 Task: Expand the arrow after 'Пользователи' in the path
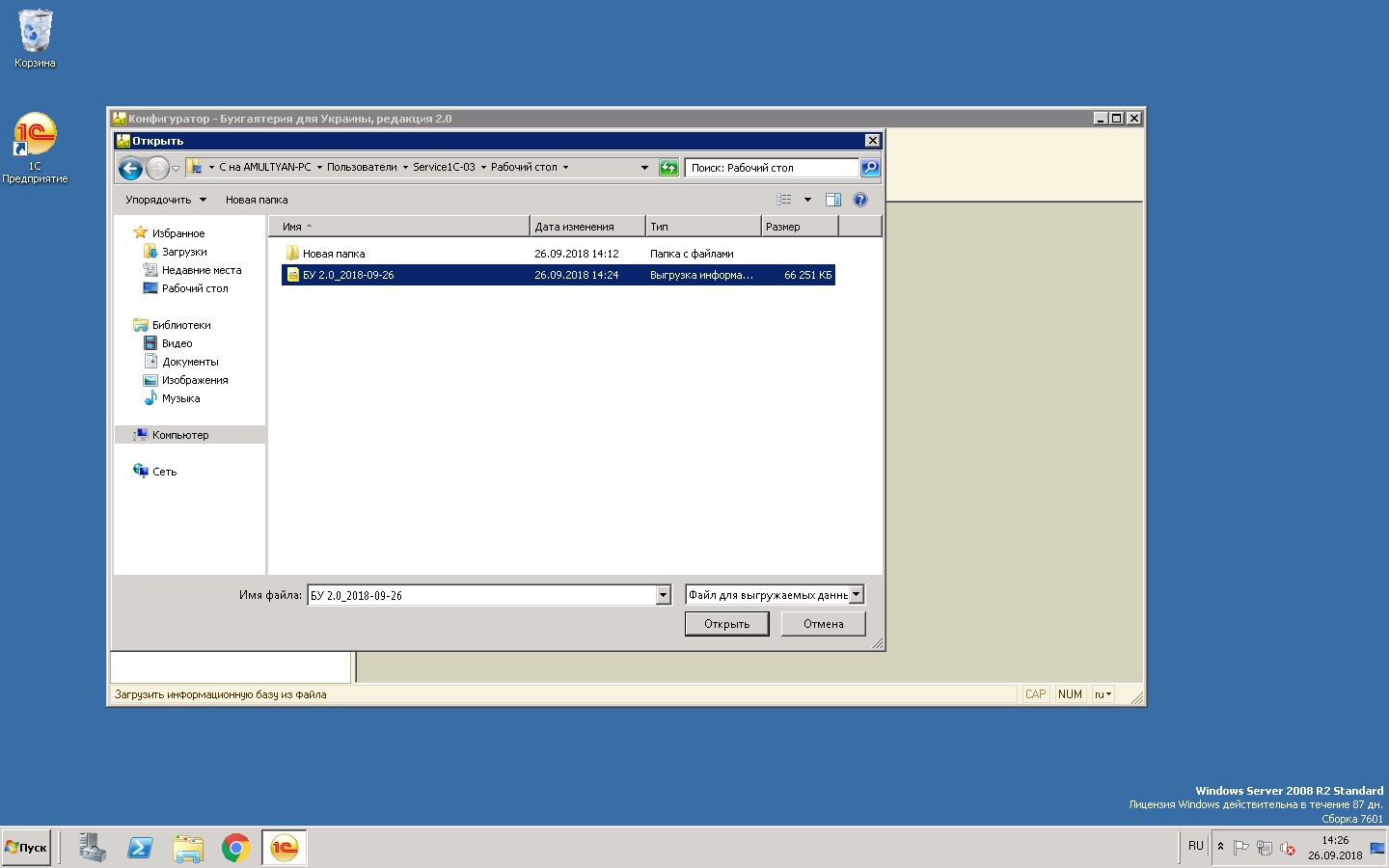pos(405,167)
